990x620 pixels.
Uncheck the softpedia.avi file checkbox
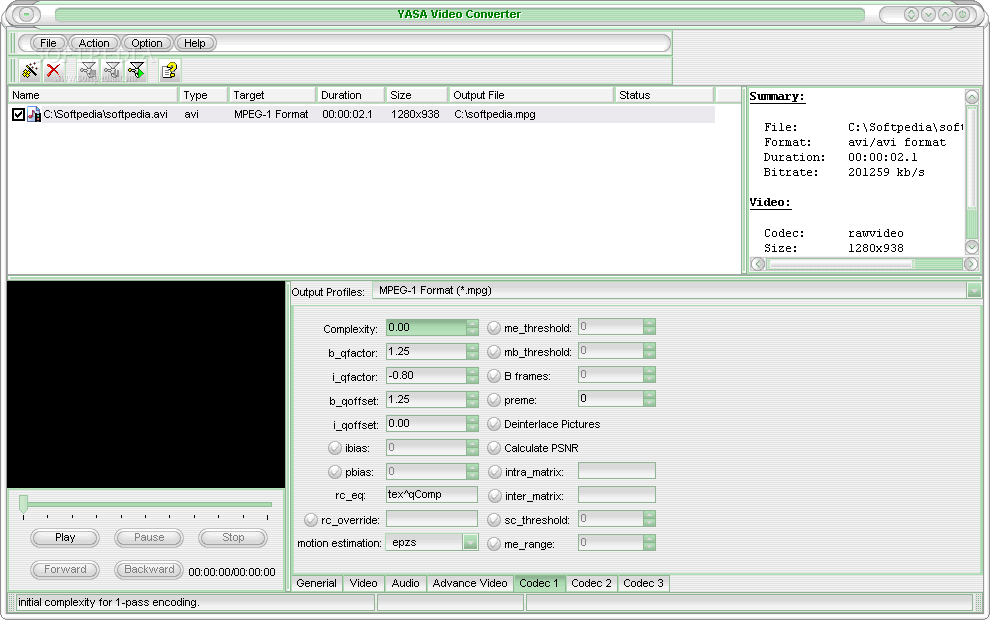pos(18,114)
